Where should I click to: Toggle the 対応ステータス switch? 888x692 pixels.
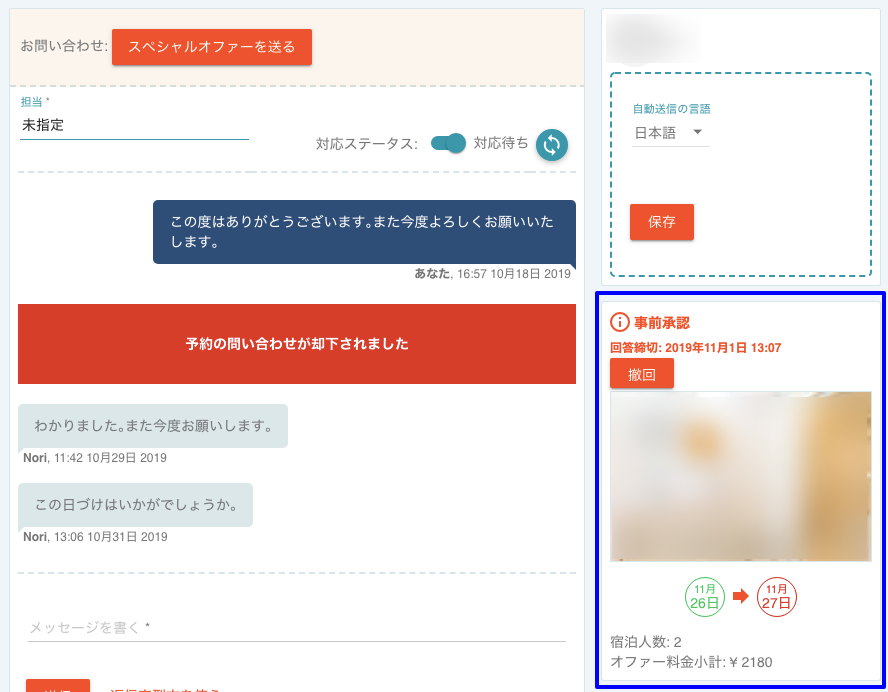tap(448, 143)
